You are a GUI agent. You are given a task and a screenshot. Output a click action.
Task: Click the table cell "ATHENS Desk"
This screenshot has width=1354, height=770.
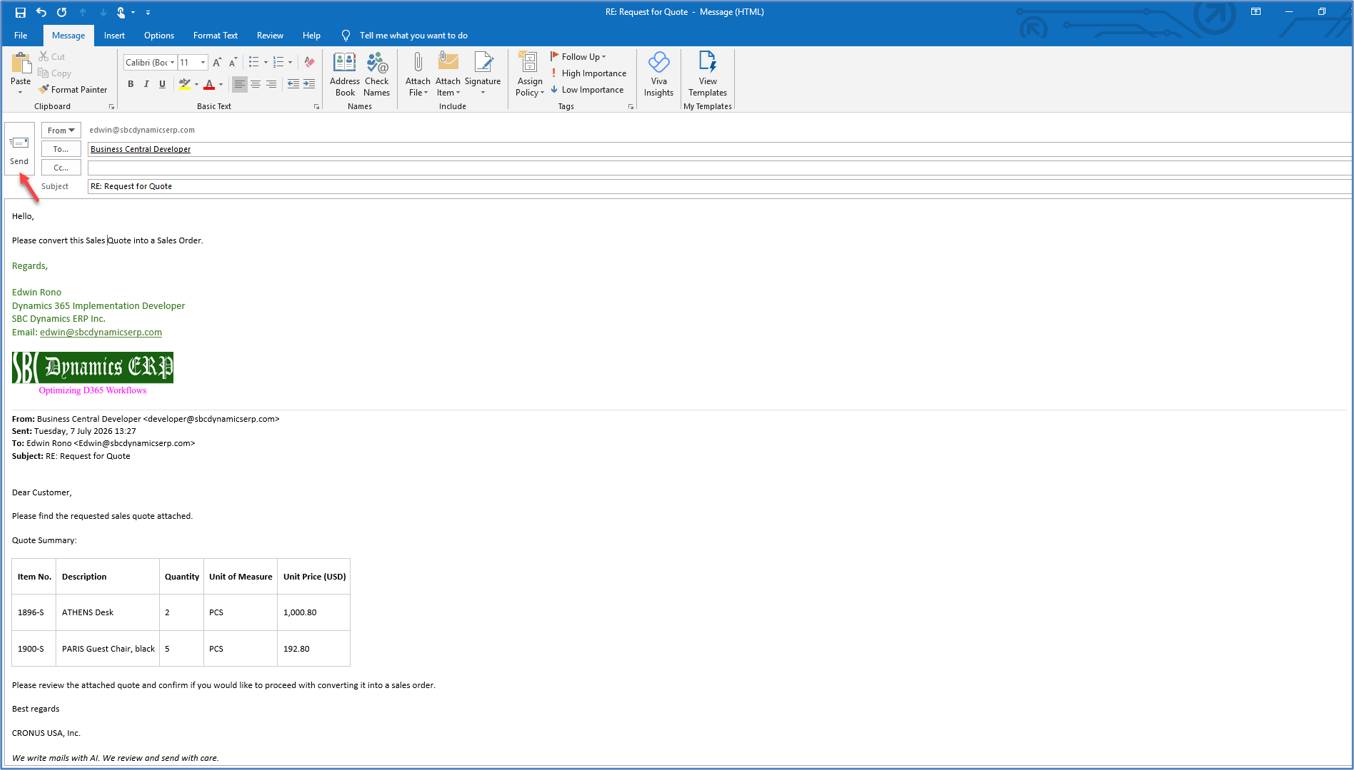coord(108,612)
